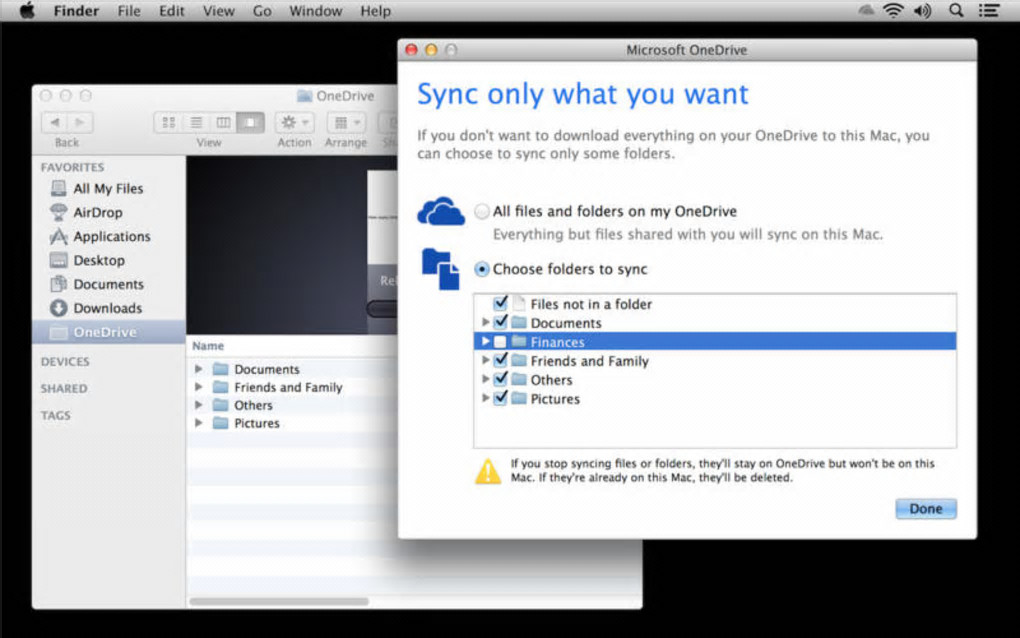Open the Window menu
The width and height of the screenshot is (1020, 638).
point(315,11)
